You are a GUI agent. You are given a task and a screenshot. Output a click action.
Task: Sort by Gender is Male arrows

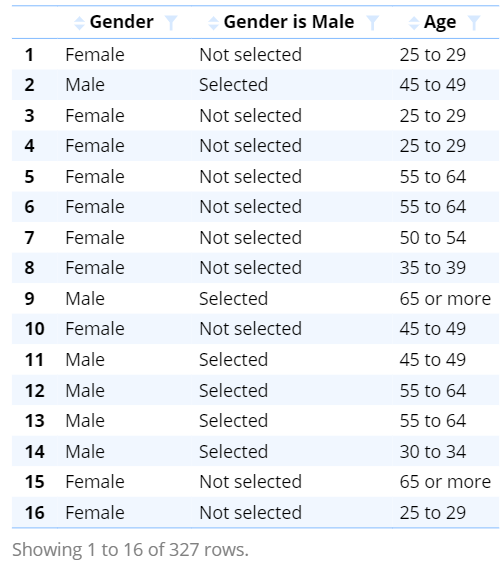213,23
